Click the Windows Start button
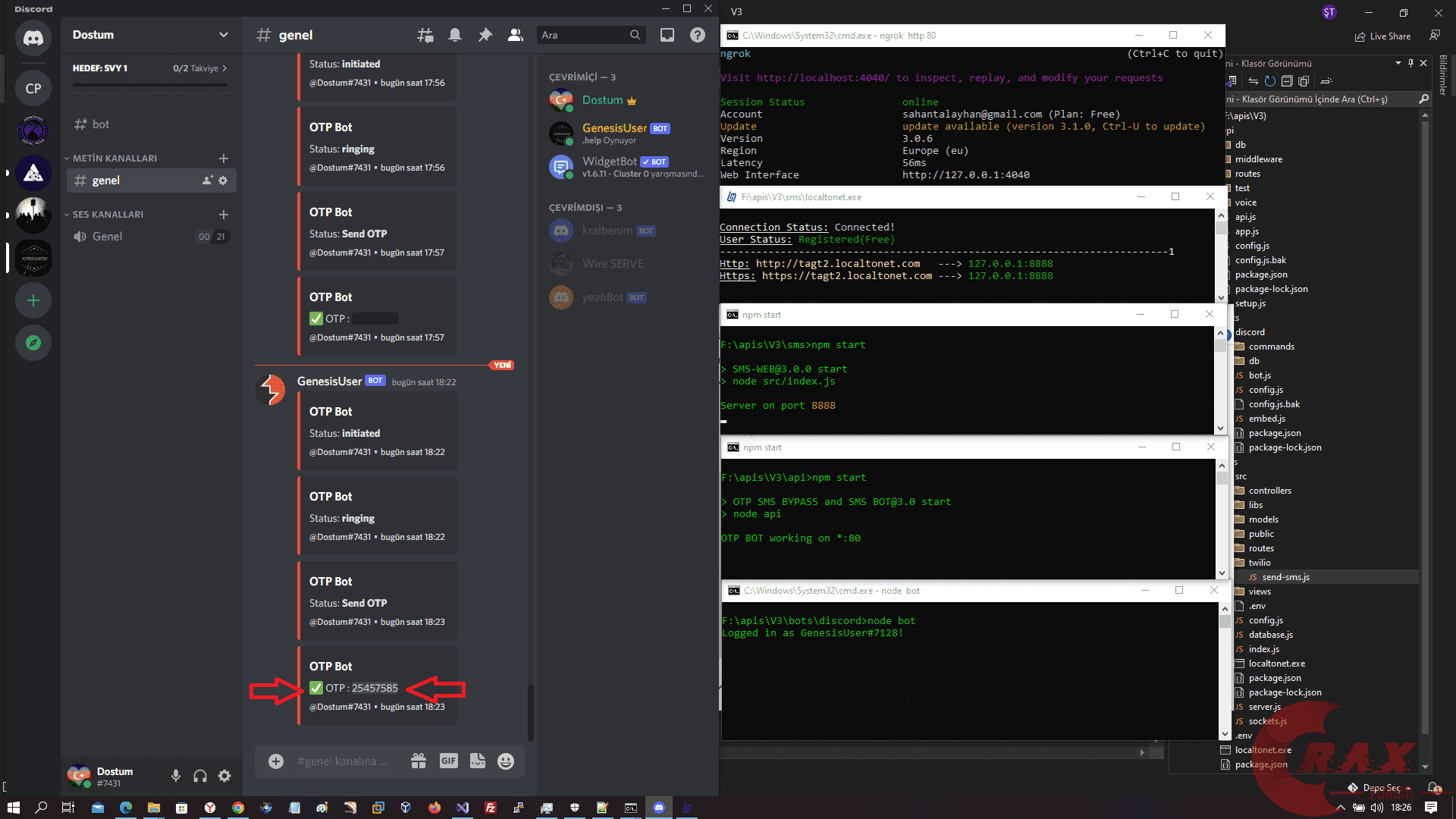Screen dimensions: 1456x819 tap(13, 808)
